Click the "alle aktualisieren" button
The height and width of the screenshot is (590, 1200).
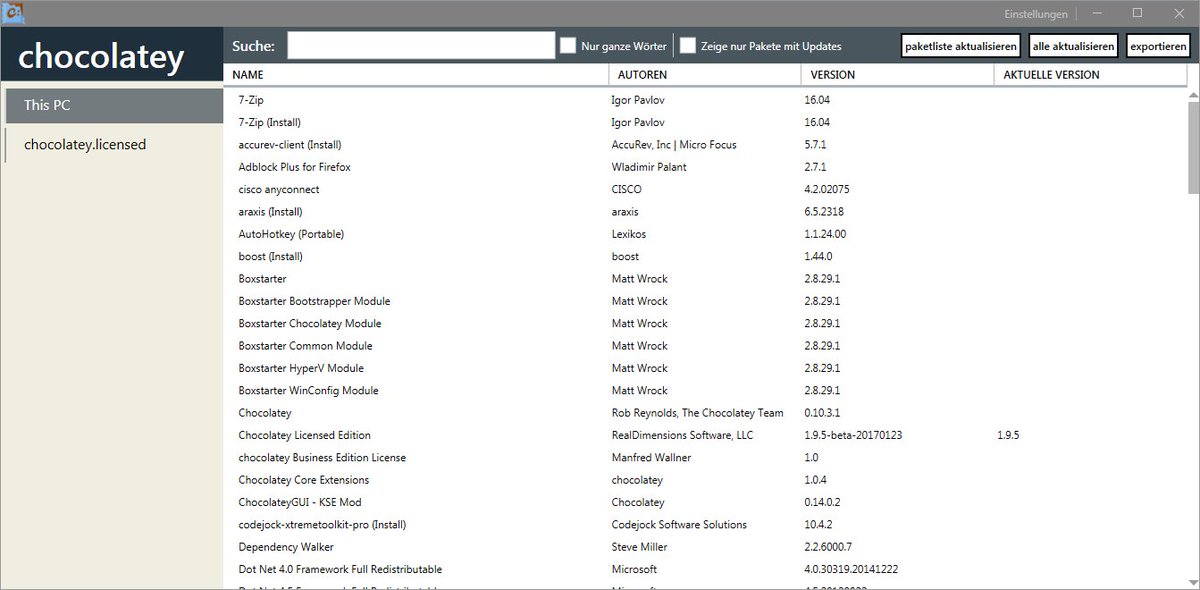click(x=1073, y=45)
